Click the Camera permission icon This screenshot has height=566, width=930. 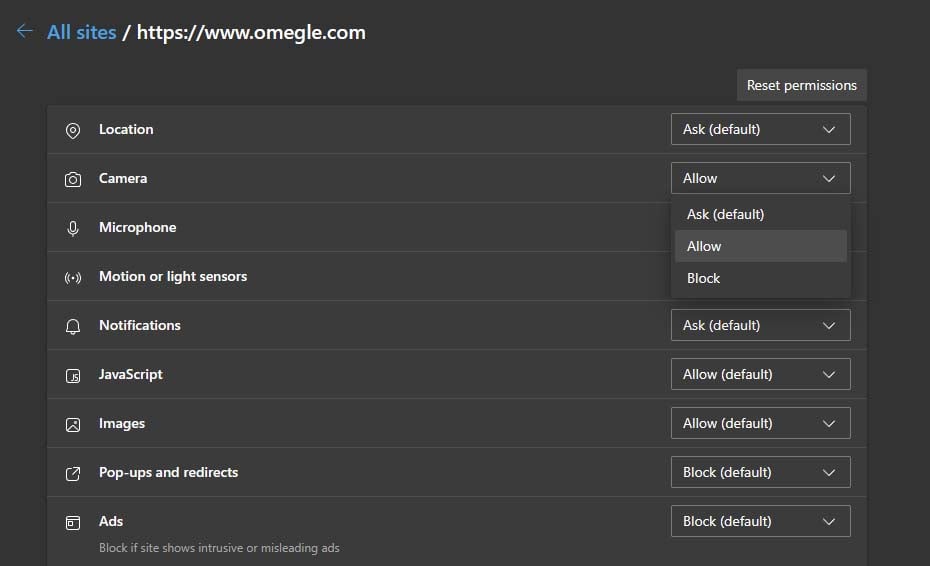point(73,179)
